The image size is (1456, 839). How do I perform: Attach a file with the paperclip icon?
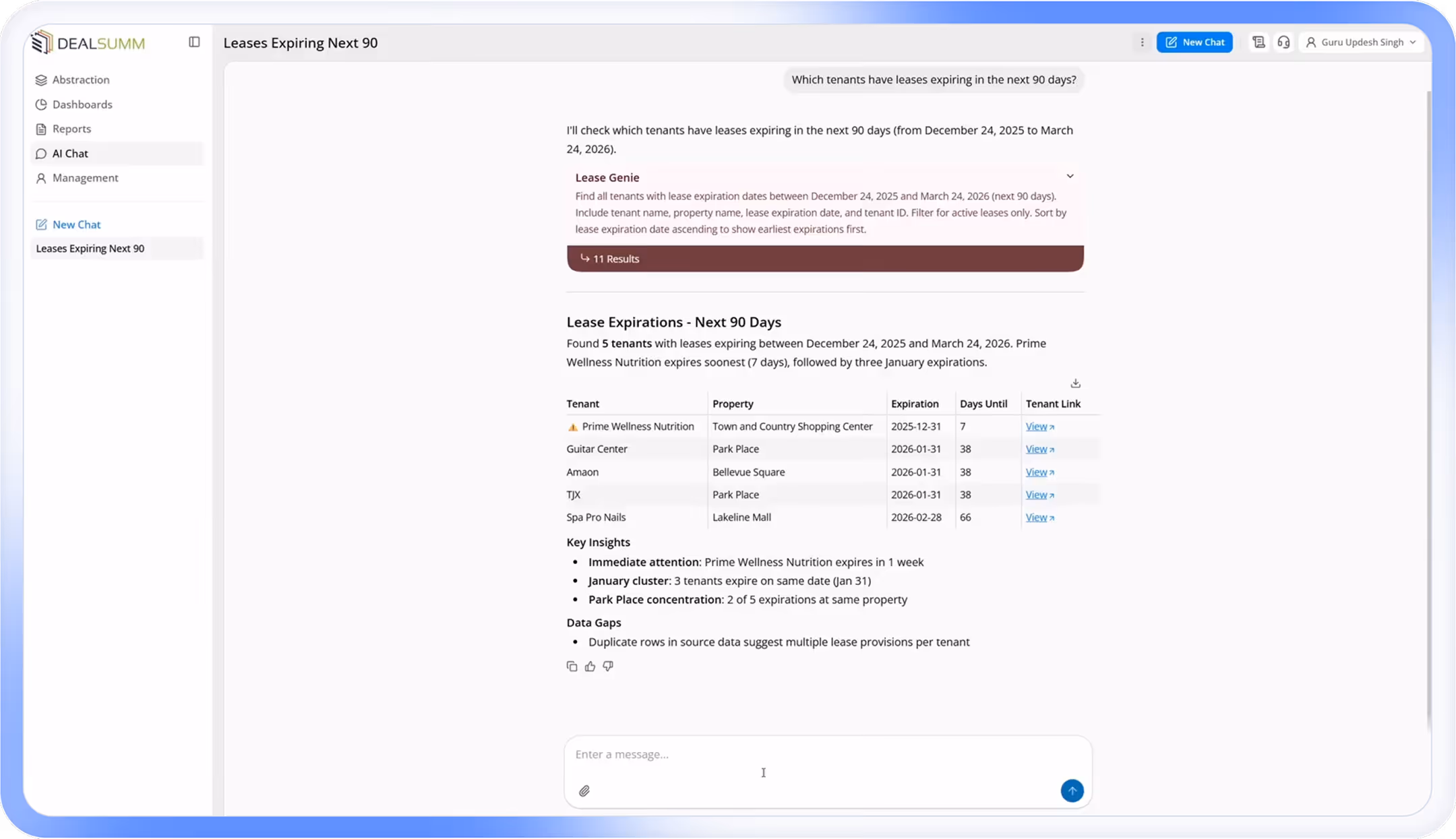click(x=584, y=791)
